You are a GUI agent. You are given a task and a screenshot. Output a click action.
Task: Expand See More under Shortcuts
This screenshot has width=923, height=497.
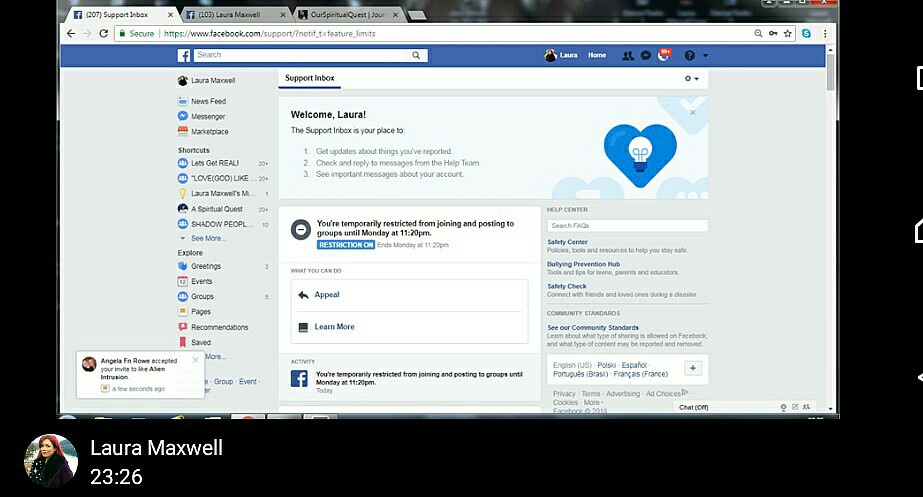[207, 239]
